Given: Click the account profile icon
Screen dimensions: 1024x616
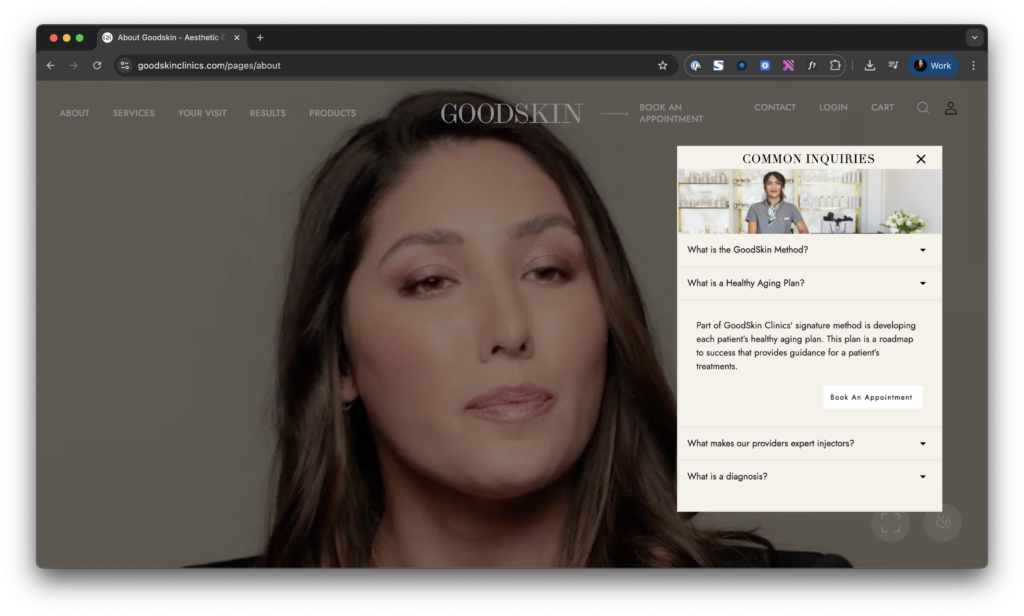Looking at the screenshot, I should [950, 108].
